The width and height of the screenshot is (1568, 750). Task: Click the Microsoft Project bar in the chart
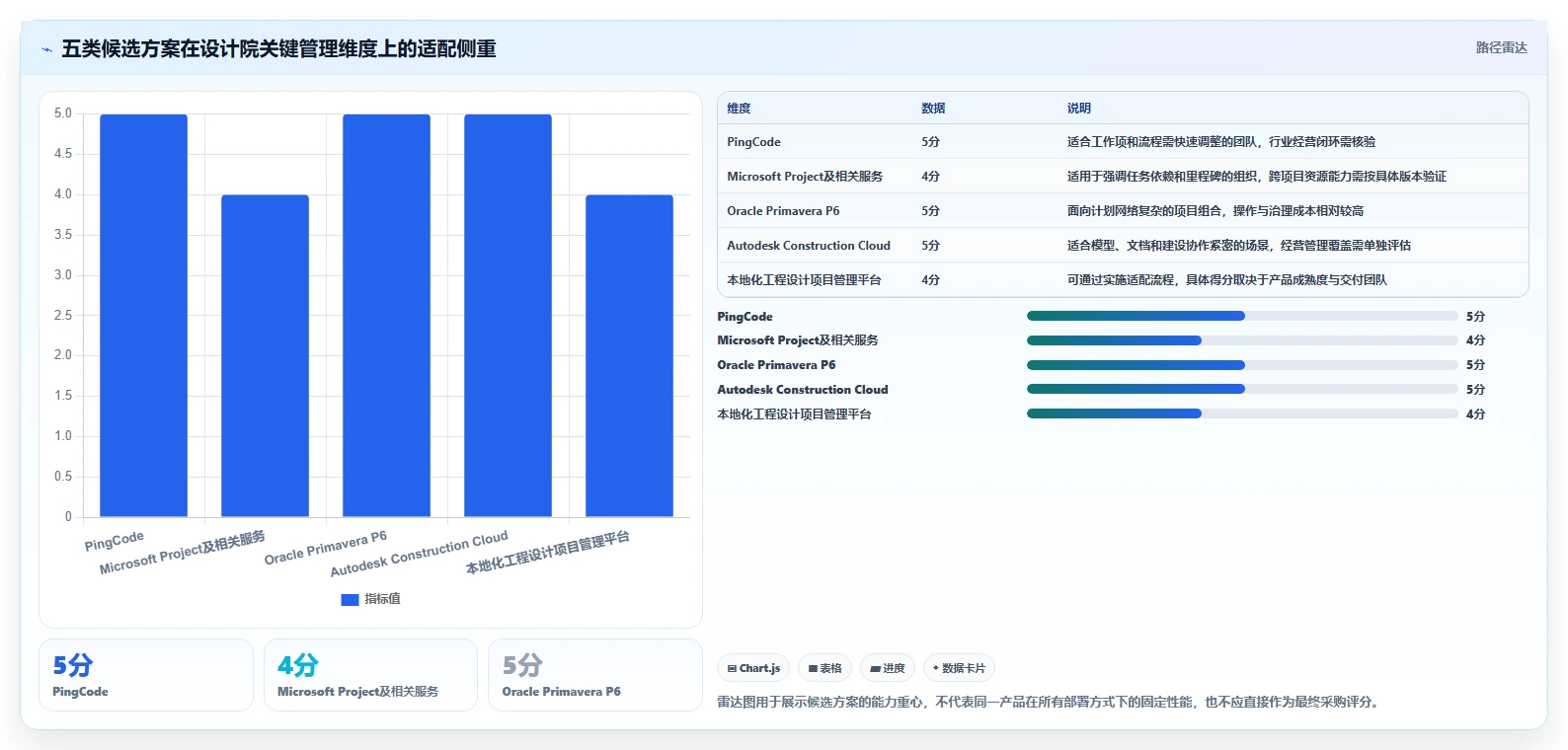(265, 355)
